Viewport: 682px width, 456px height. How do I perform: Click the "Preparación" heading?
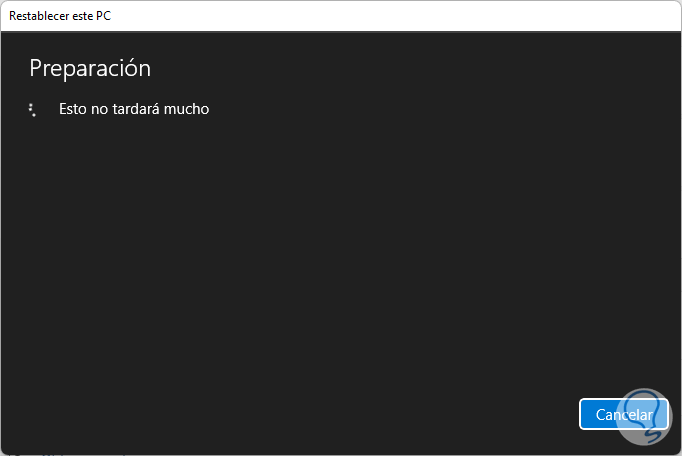pyautogui.click(x=90, y=68)
